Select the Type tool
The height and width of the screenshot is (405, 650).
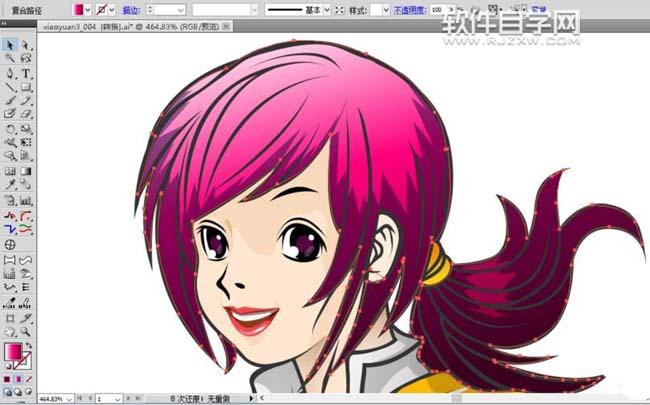pos(26,73)
